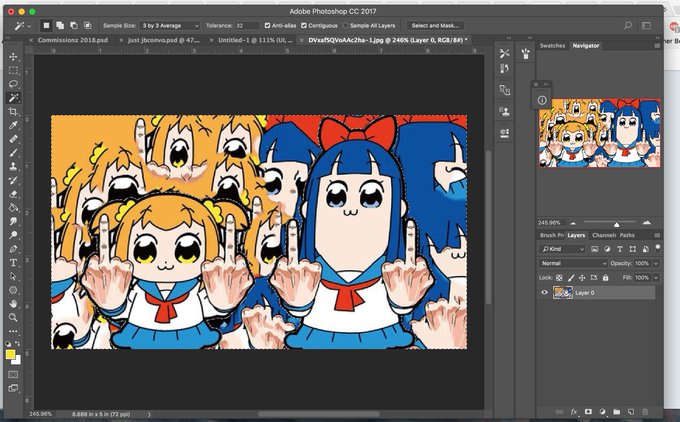This screenshot has height=422, width=680.
Task: Uncheck the Contiguous checkbox
Action: (304, 26)
